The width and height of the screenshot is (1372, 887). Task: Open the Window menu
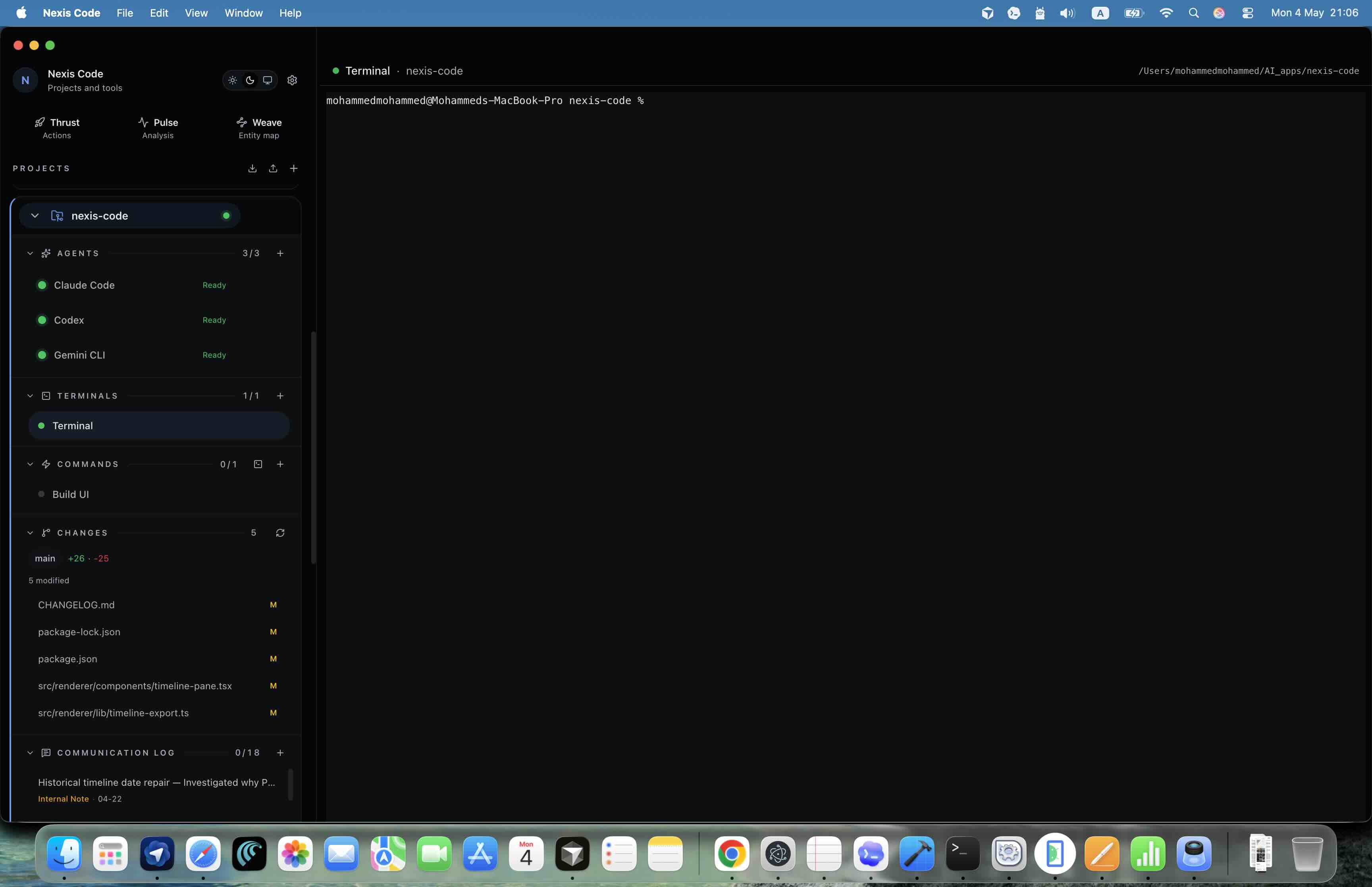point(243,13)
